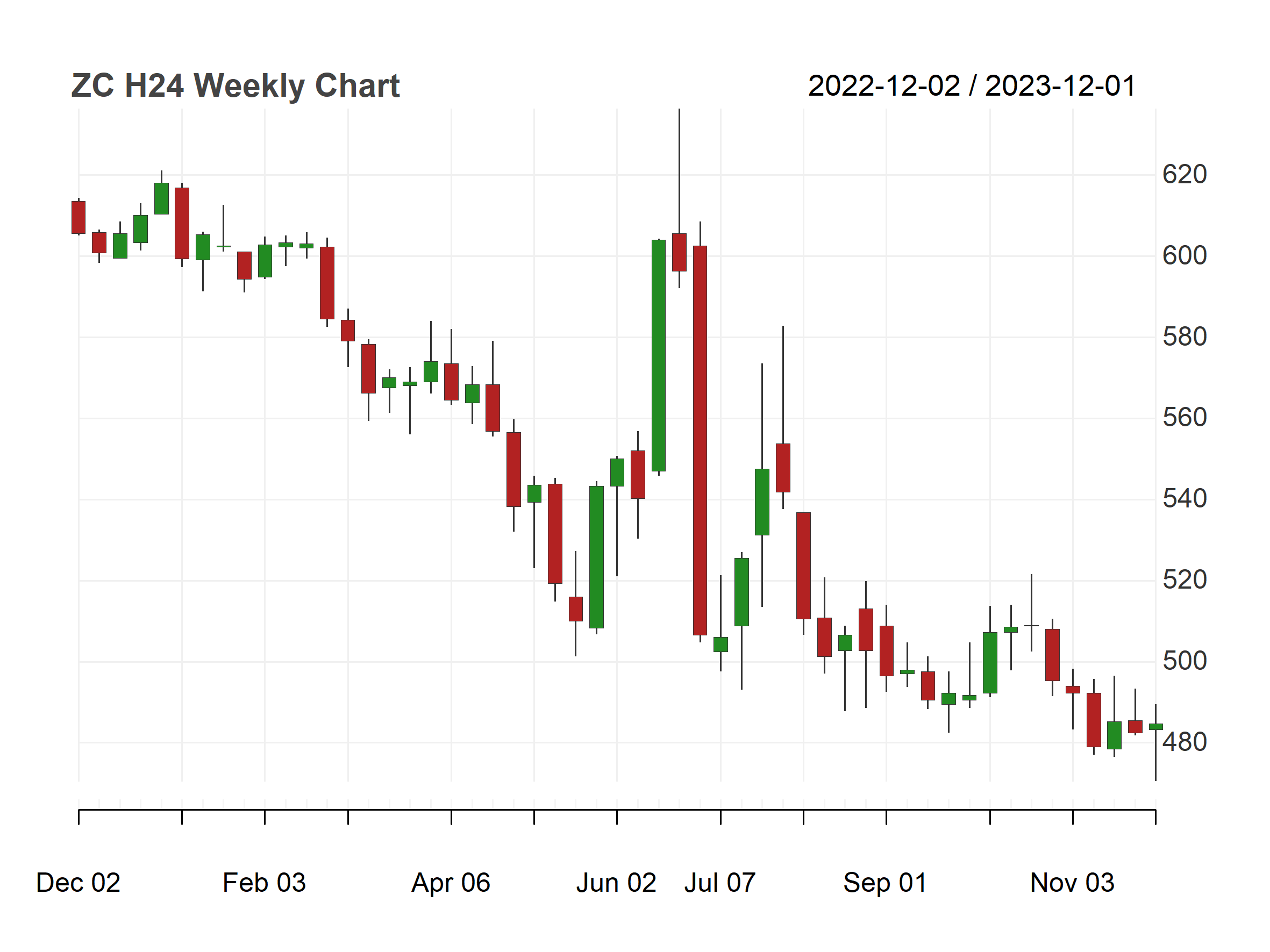The image size is (1270, 952).
Task: Click the tall green candle reaching 604
Action: (x=659, y=356)
